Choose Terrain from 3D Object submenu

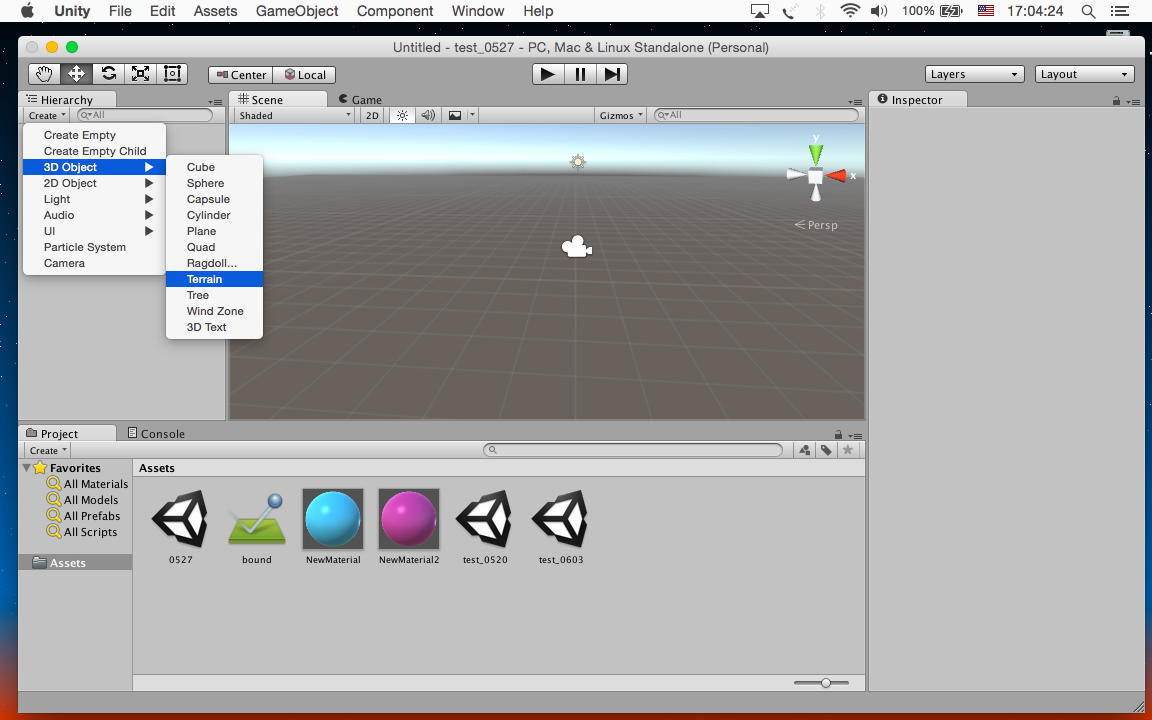coord(205,279)
